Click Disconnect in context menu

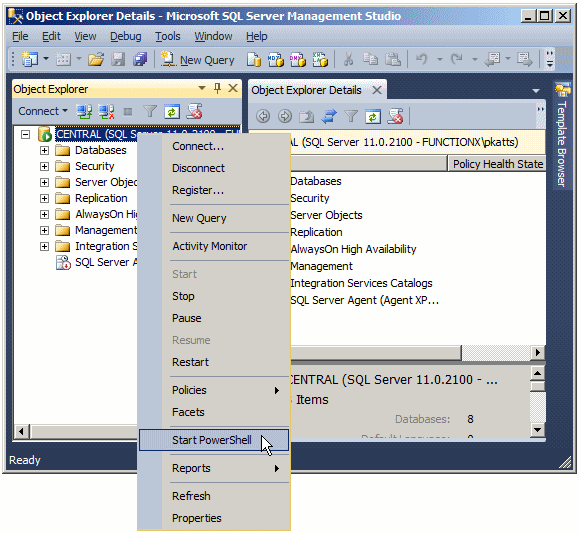point(214,168)
